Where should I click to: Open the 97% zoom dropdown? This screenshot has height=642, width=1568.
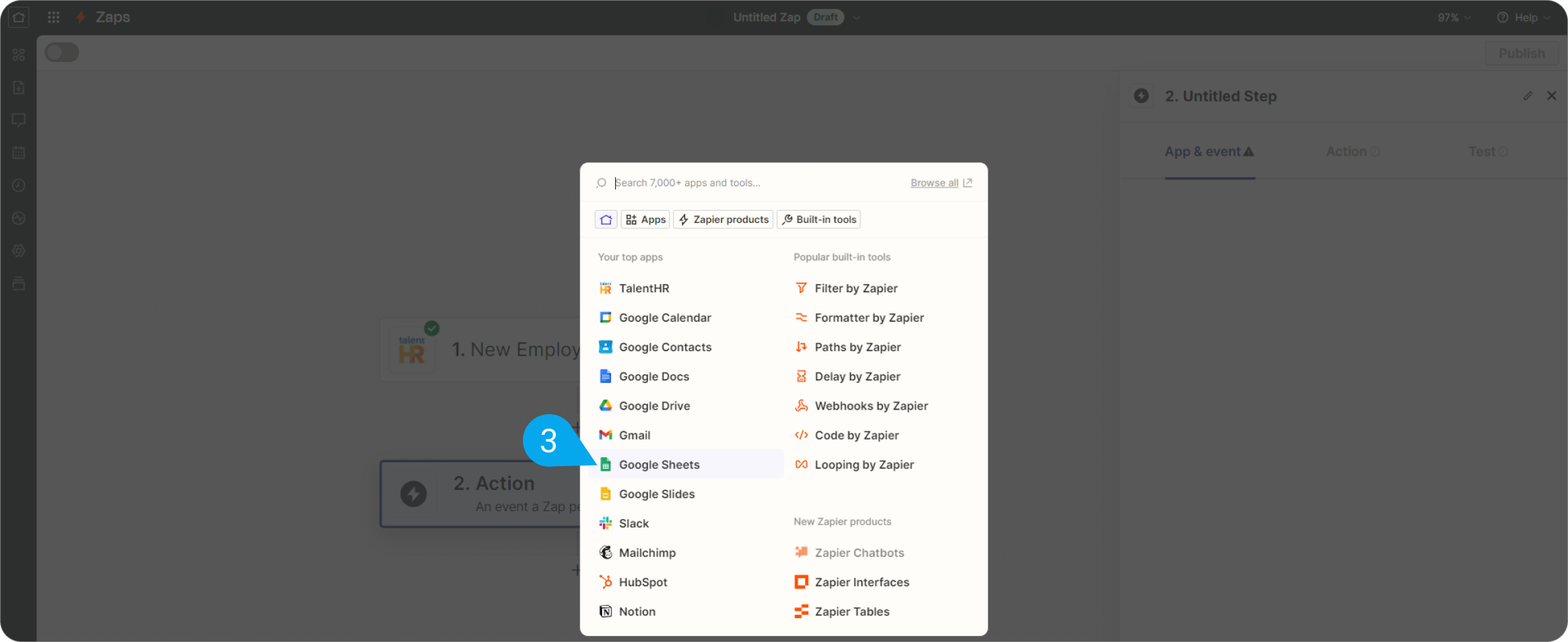click(x=1454, y=18)
